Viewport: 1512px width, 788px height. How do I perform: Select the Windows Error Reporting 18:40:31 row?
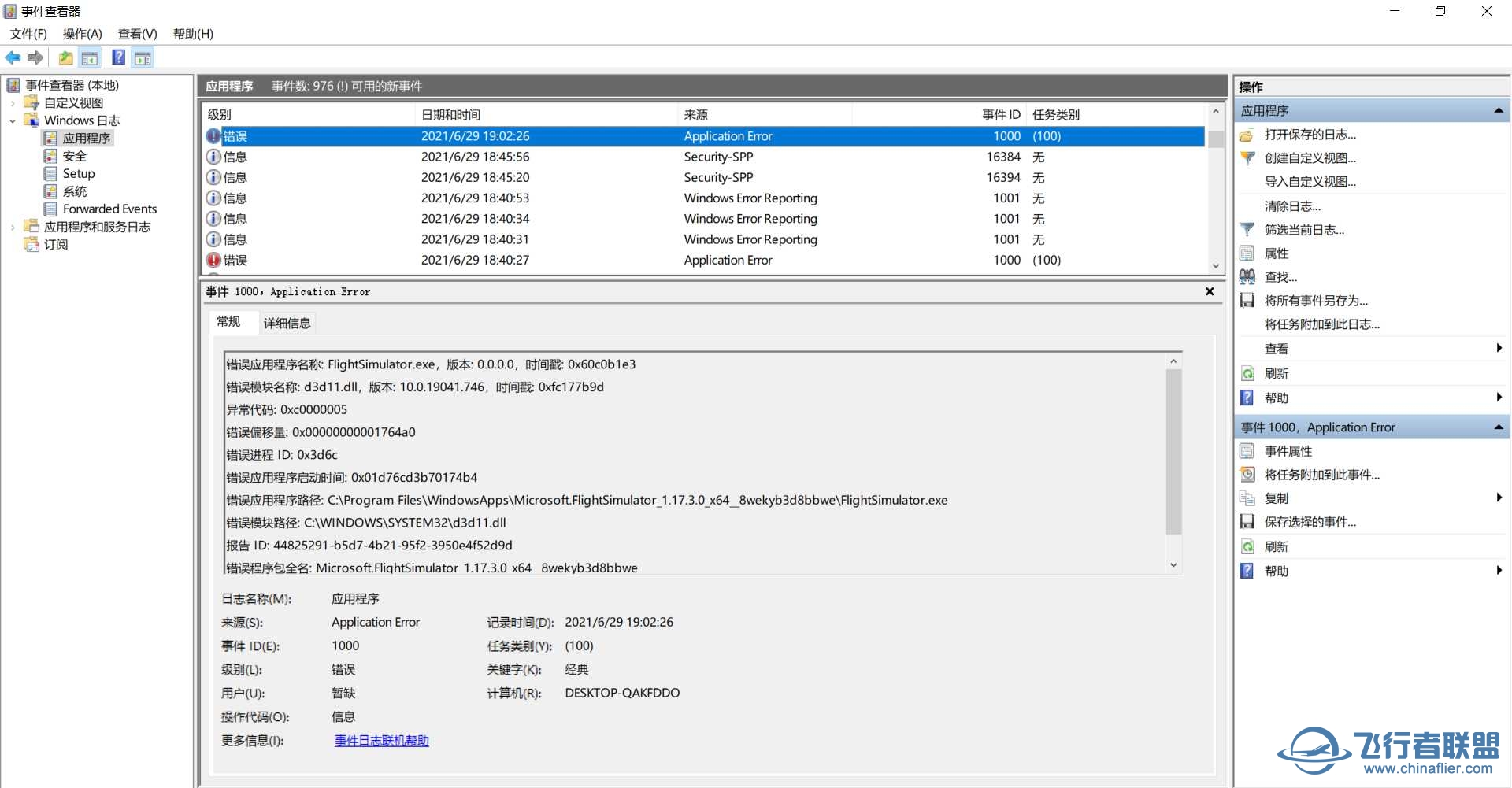point(704,239)
